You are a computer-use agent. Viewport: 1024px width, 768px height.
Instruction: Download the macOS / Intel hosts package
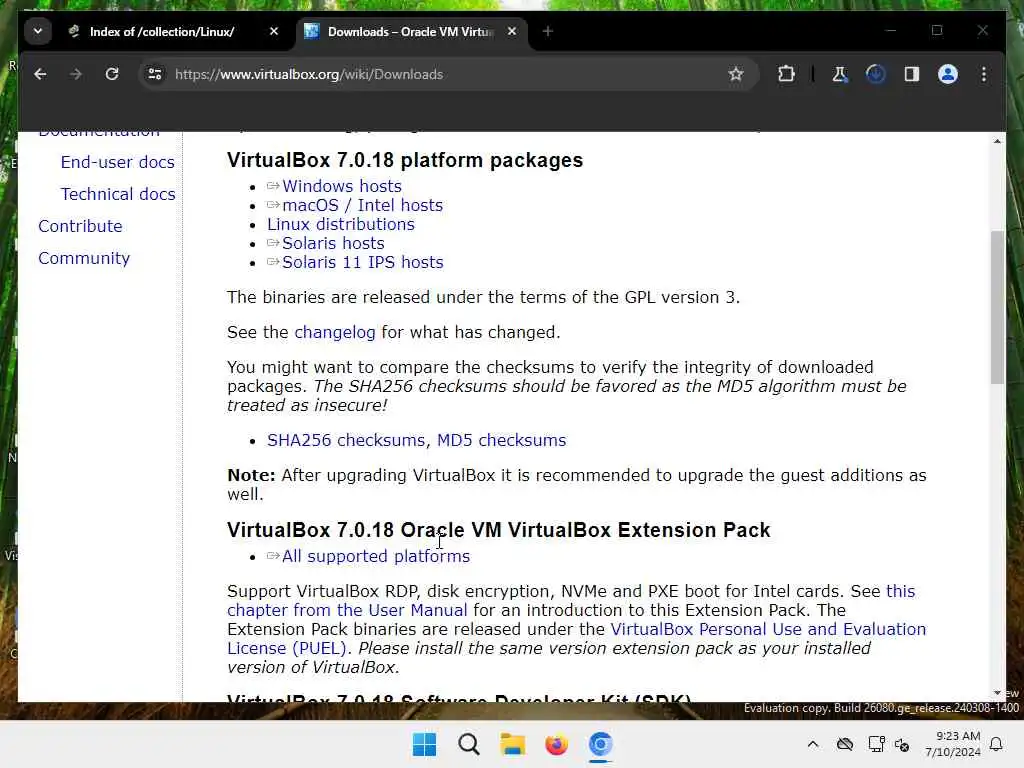pos(362,205)
